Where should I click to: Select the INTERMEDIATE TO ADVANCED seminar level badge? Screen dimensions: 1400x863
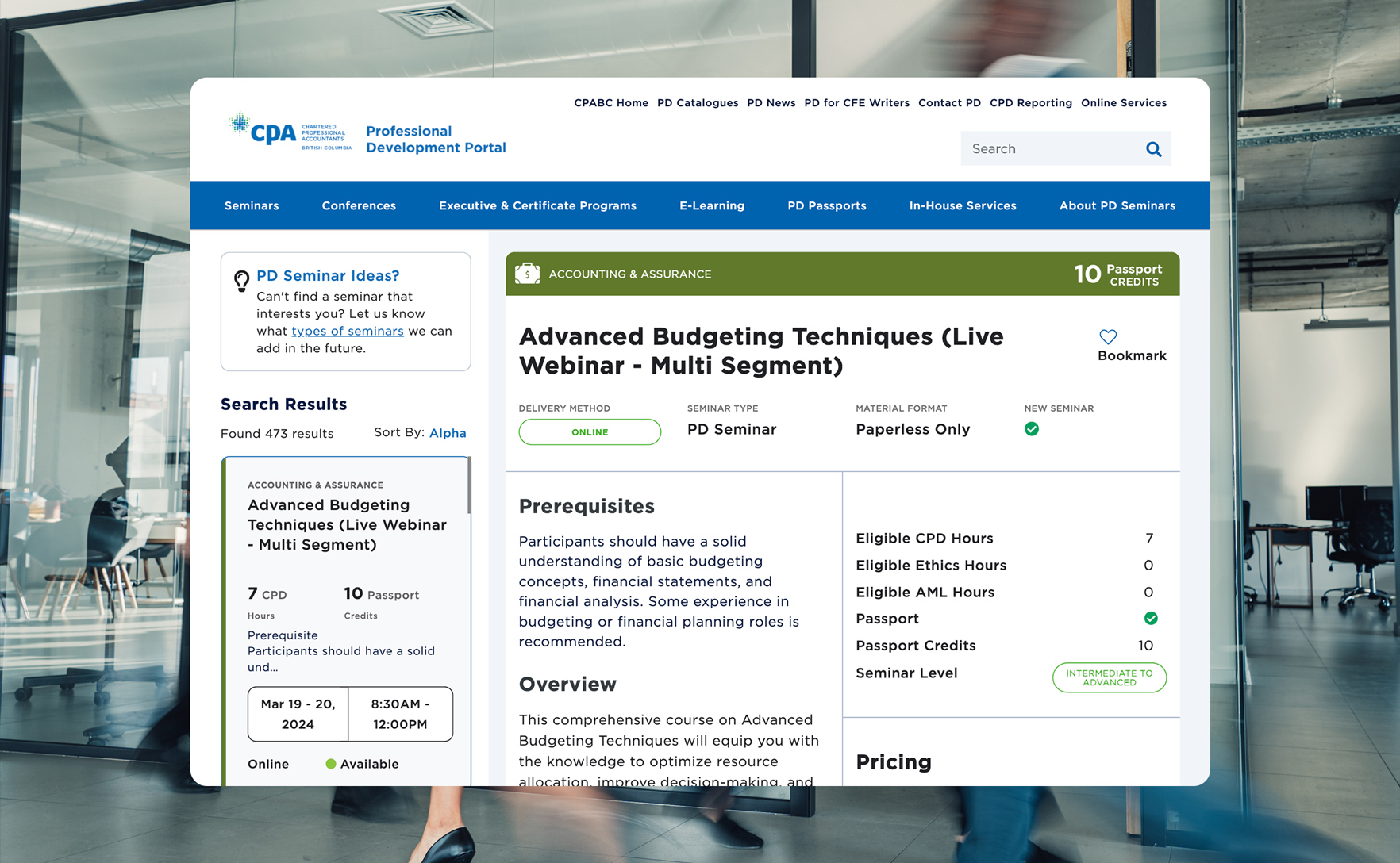(x=1109, y=677)
